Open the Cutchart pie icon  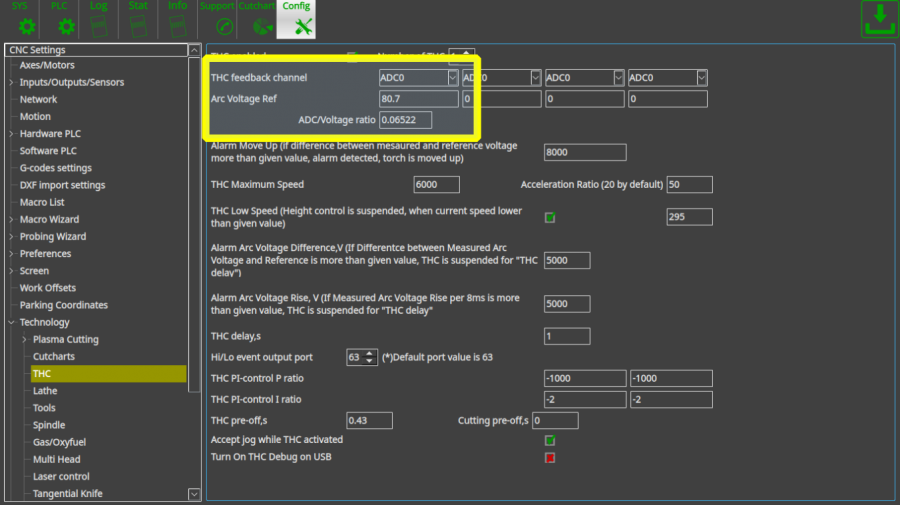point(263,26)
